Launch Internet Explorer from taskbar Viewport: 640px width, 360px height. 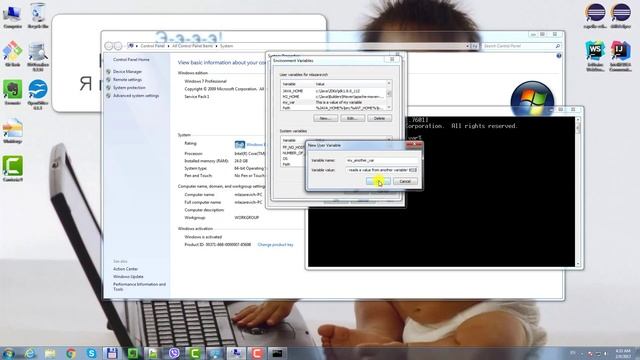(30, 353)
